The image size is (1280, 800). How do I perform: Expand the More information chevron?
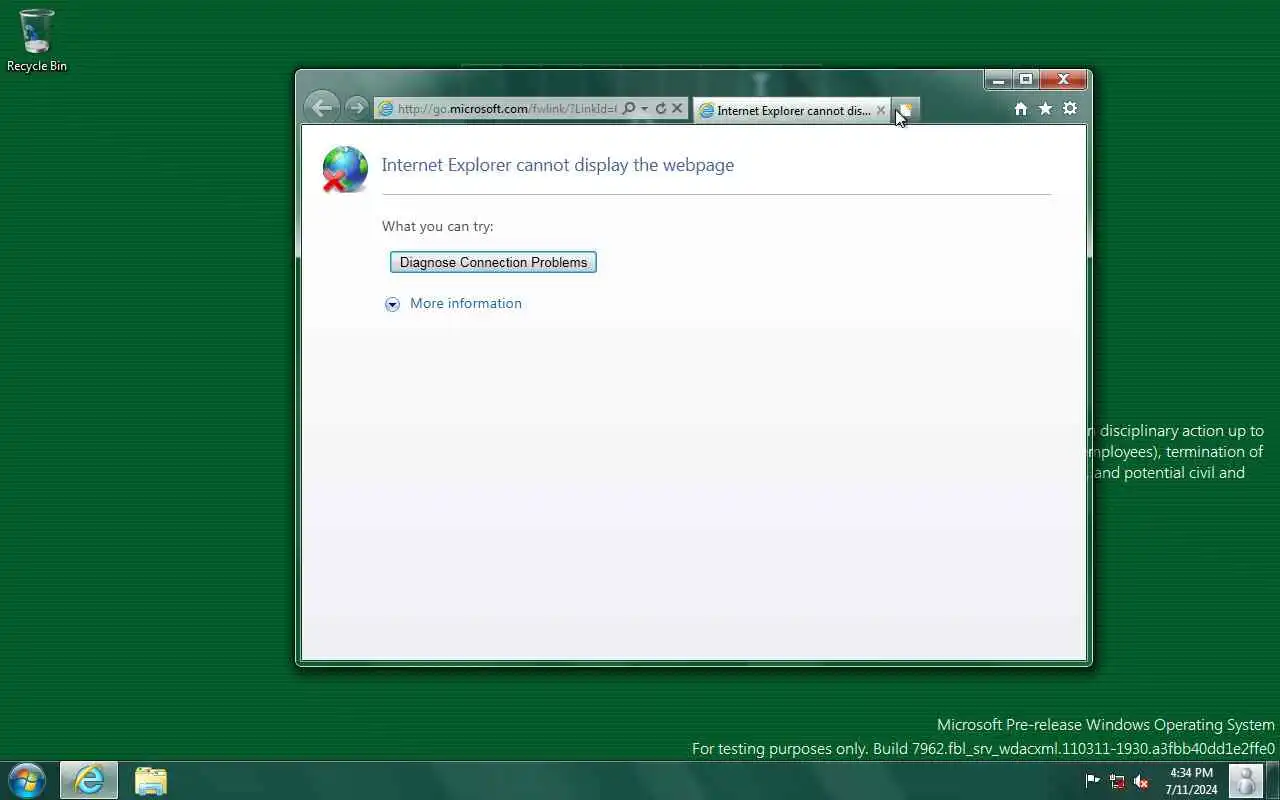(392, 304)
